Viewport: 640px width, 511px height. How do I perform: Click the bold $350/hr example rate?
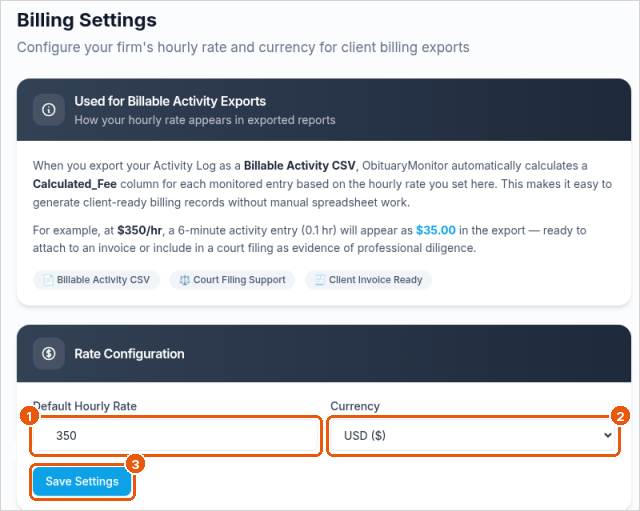click(x=140, y=230)
